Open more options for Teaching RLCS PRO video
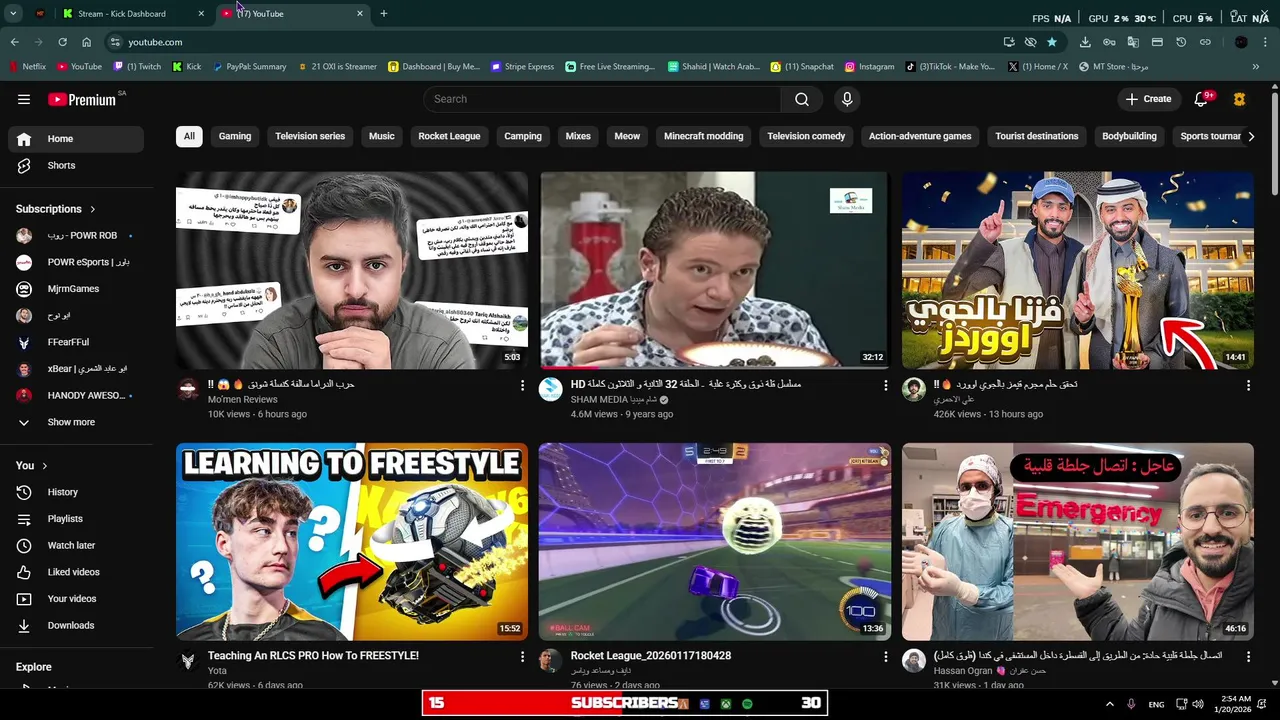The height and width of the screenshot is (720, 1280). pyautogui.click(x=522, y=656)
